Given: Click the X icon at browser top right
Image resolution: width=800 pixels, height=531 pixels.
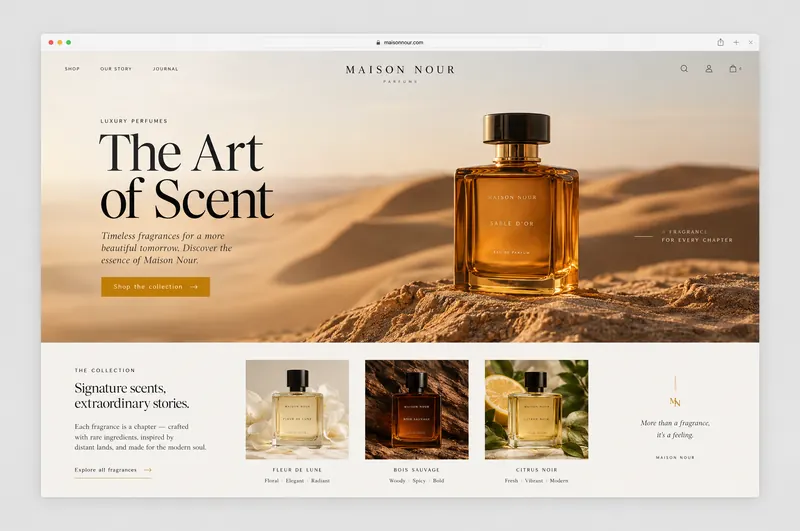Looking at the screenshot, I should pos(751,42).
